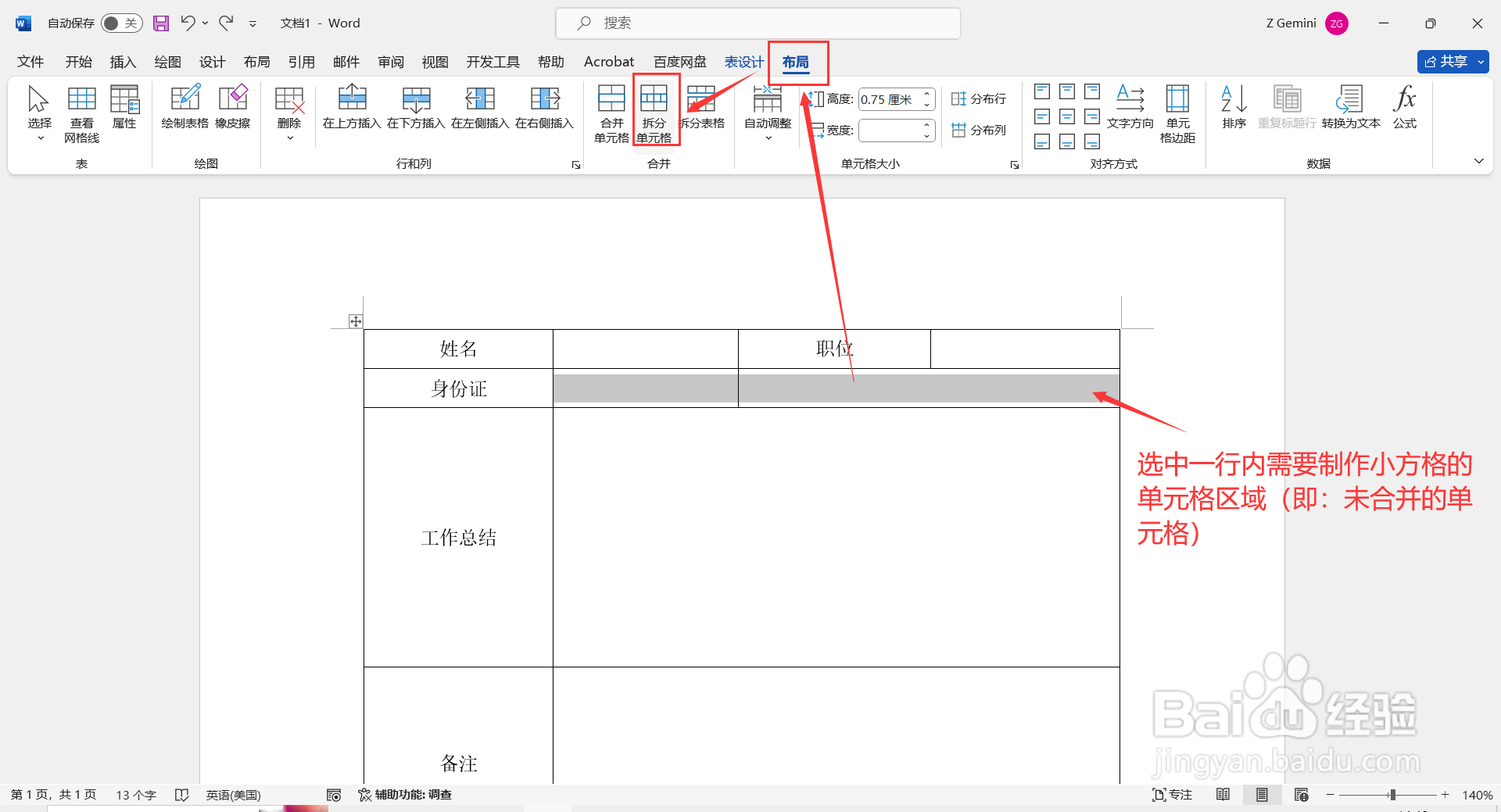1501x812 pixels.
Task: Click the 拆分单元格 split cells icon
Action: point(654,109)
